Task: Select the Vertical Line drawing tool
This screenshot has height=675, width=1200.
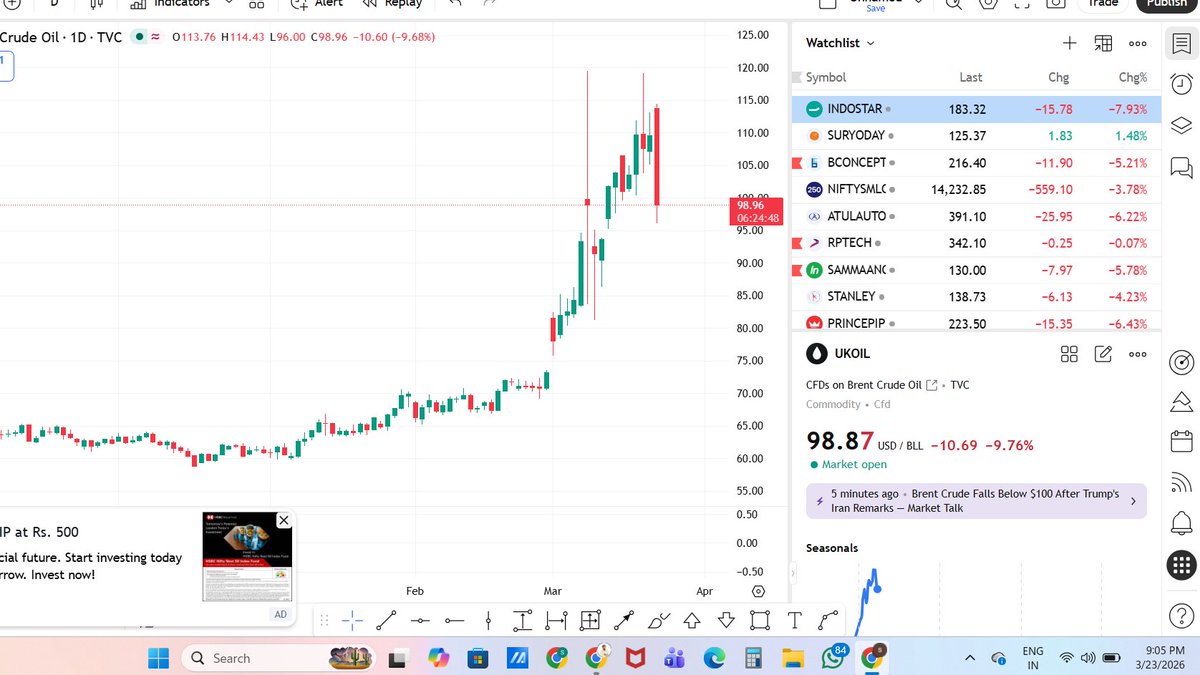Action: 488,620
